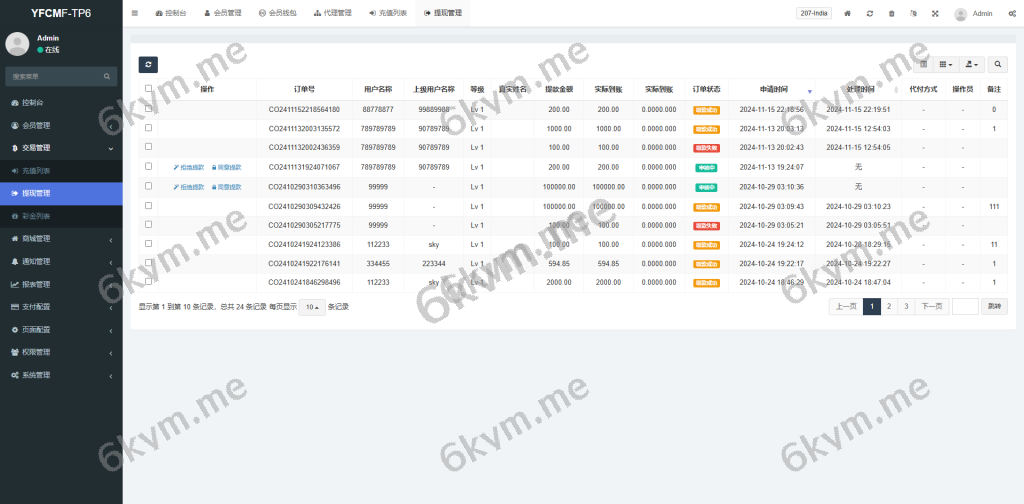Open the export dropdown in table toolbar
This screenshot has width=1024, height=504.
pos(970,64)
